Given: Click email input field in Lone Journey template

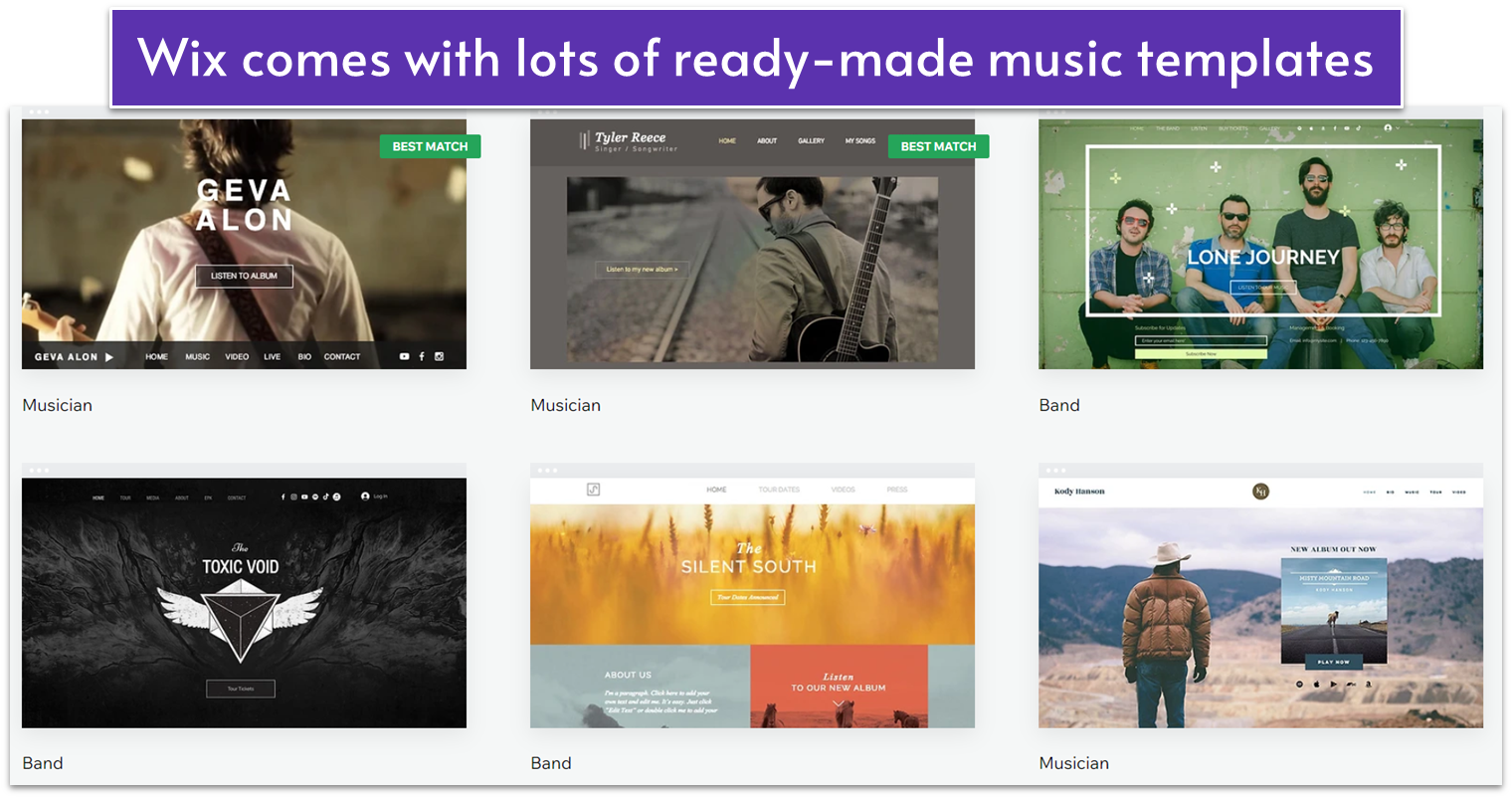Looking at the screenshot, I should [x=1201, y=340].
